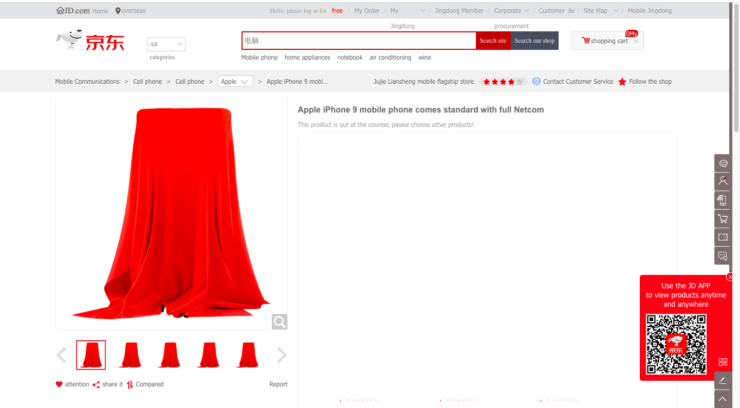
Task: Click wine hot search keyword
Action: pyautogui.click(x=424, y=58)
